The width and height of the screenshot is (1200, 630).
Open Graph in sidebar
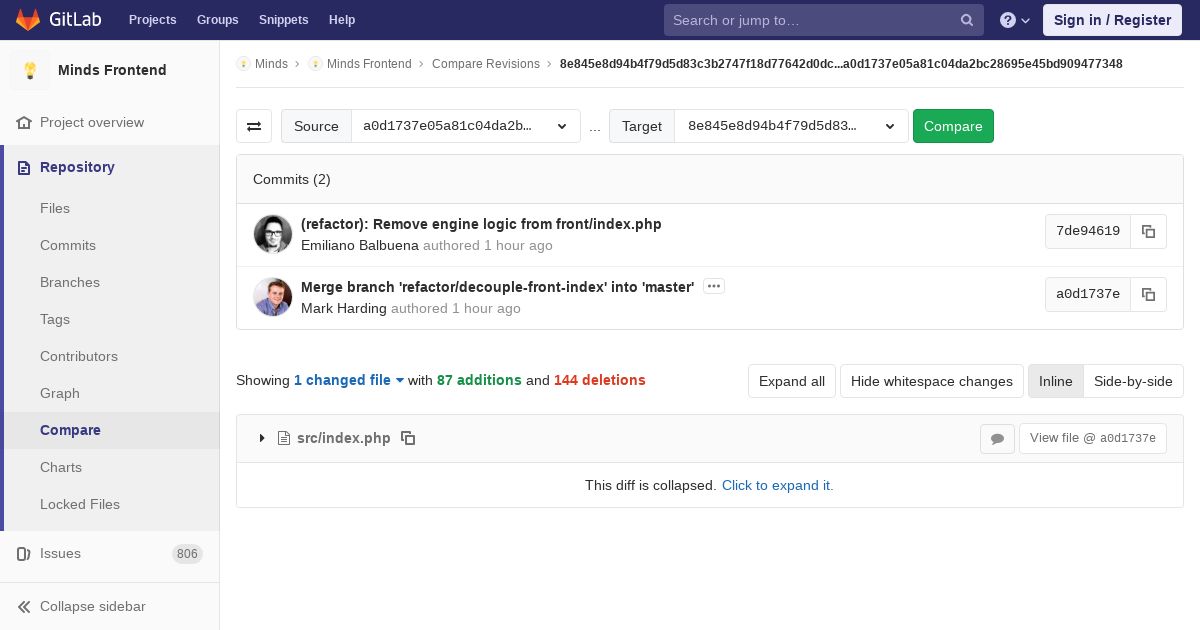(60, 393)
